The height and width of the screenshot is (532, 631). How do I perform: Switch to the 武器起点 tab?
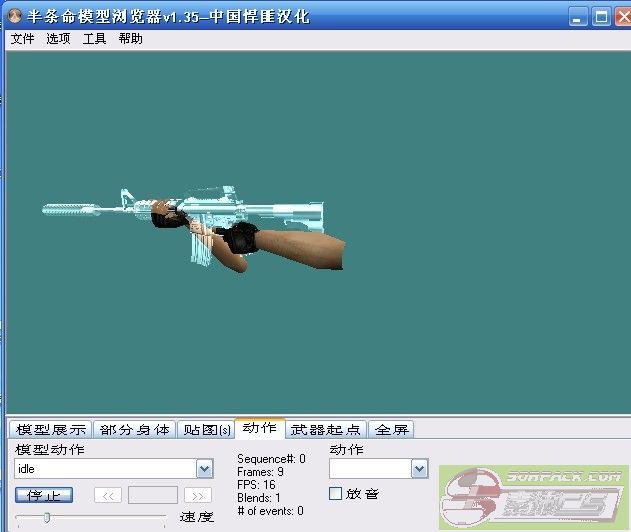tap(326, 429)
